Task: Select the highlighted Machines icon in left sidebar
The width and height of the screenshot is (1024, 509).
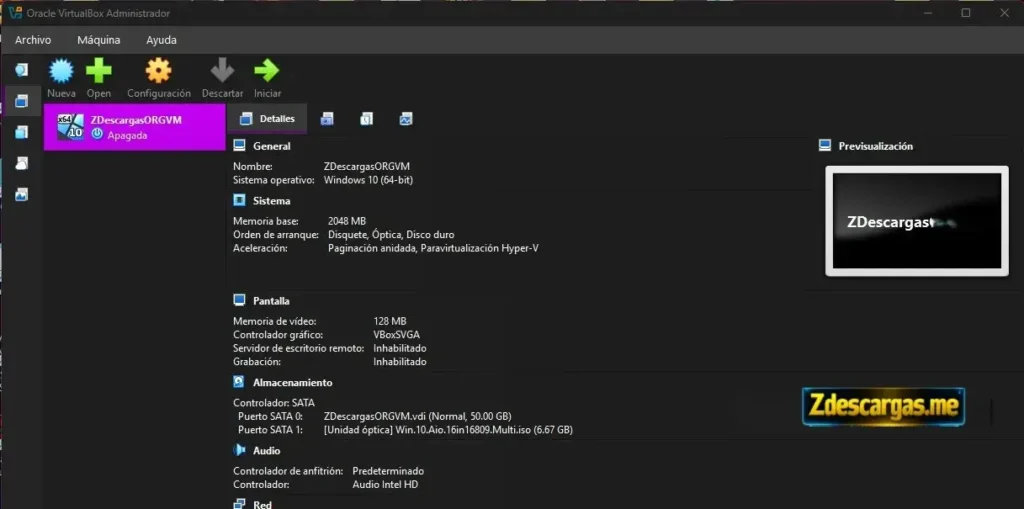Action: pyautogui.click(x=22, y=101)
